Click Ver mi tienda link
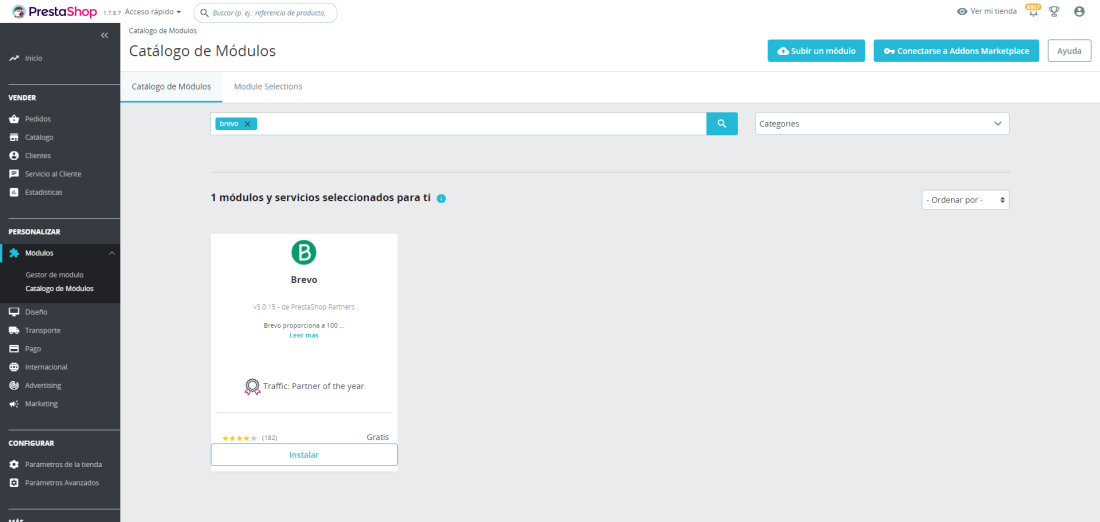The image size is (1100, 522). (x=986, y=11)
